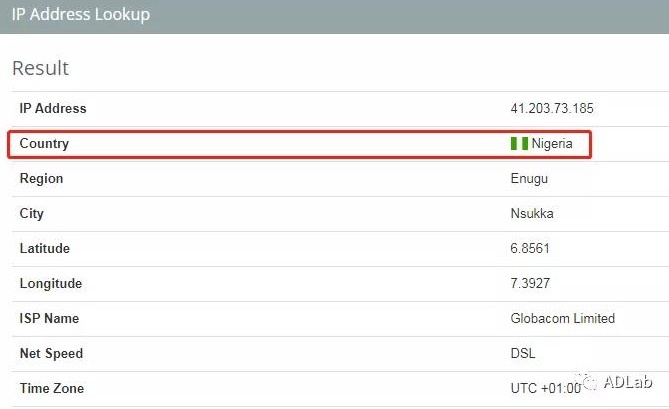Click the City row label
This screenshot has height=409, width=669.
tap(32, 213)
